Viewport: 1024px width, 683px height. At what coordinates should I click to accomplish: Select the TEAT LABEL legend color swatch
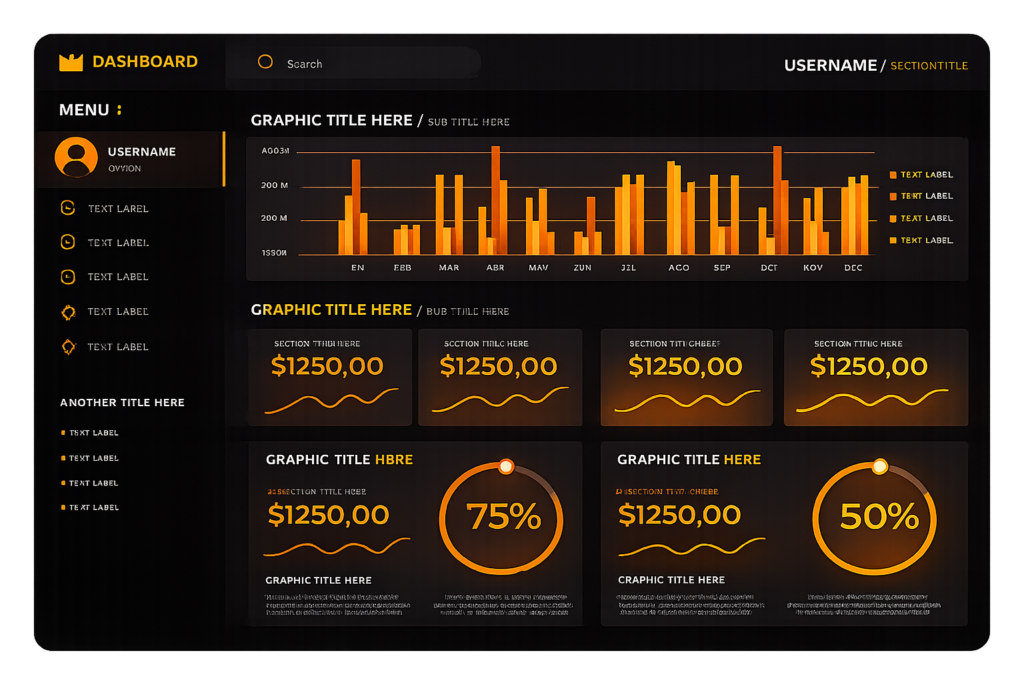pyautogui.click(x=893, y=219)
